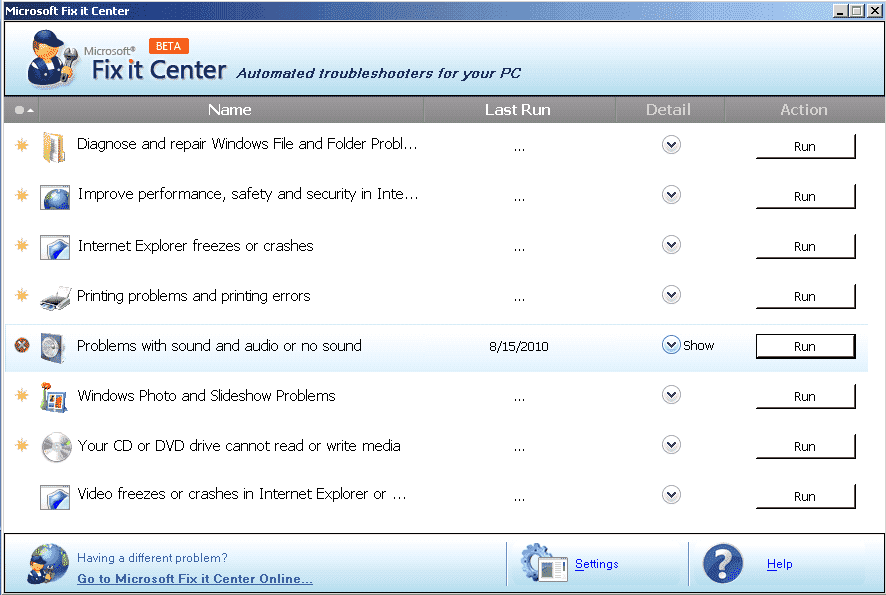Click the star status icon beside CD or DVD drive row
This screenshot has width=886, height=595.
pyautogui.click(x=22, y=445)
